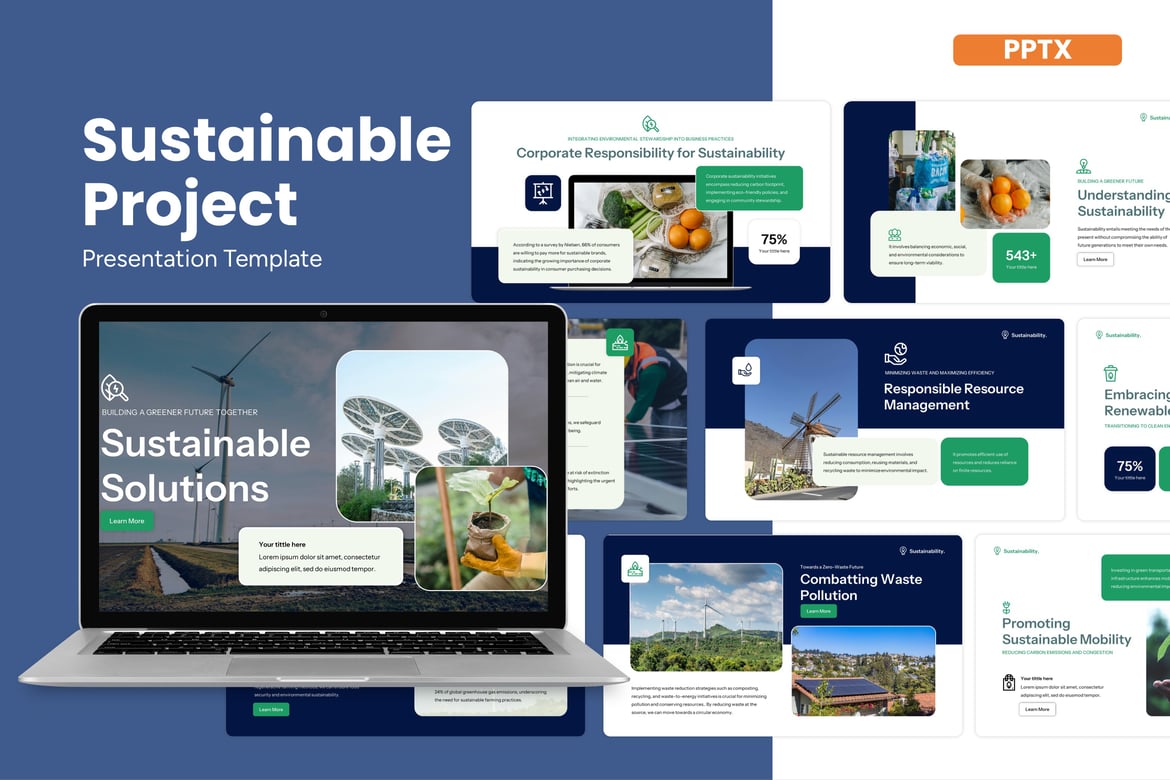Viewport: 1170px width, 780px height.
Task: Click Responsible Resource Management heading
Action: pyautogui.click(x=954, y=396)
